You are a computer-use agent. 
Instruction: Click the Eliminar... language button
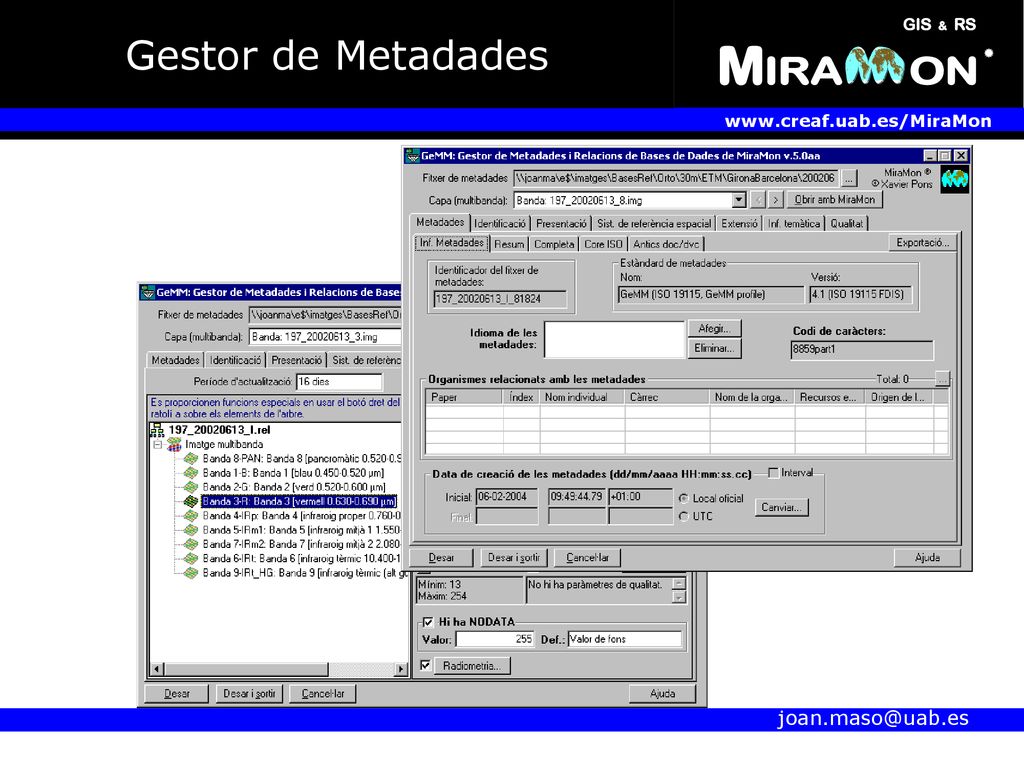click(x=714, y=348)
